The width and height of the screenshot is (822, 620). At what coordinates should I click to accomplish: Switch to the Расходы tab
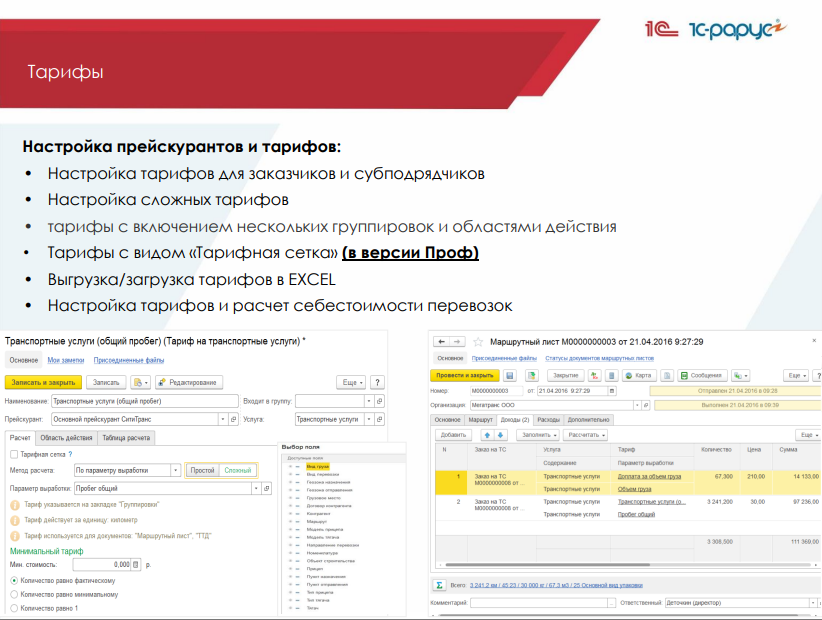[x=548, y=420]
